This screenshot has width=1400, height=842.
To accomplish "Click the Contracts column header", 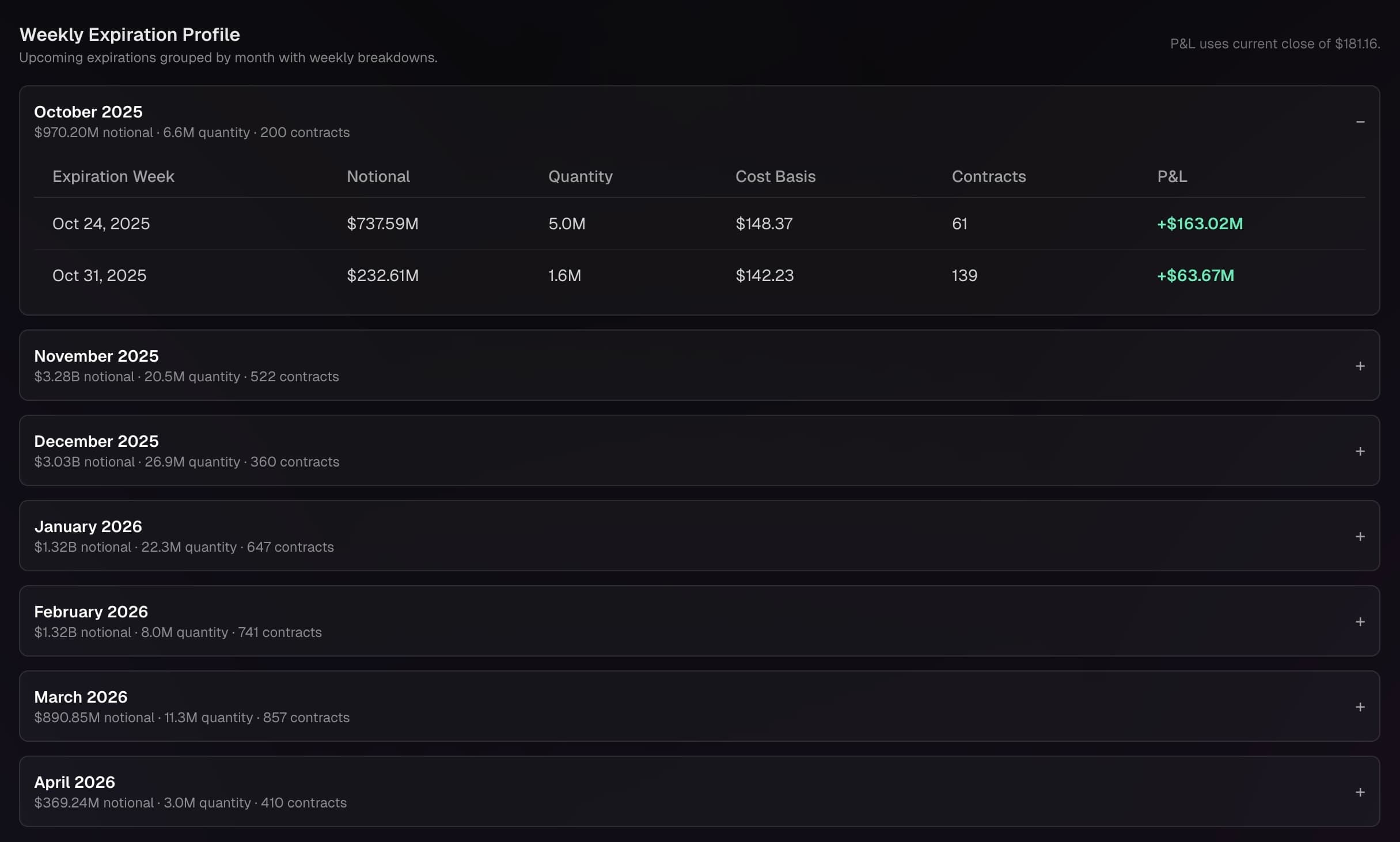I will point(988,176).
